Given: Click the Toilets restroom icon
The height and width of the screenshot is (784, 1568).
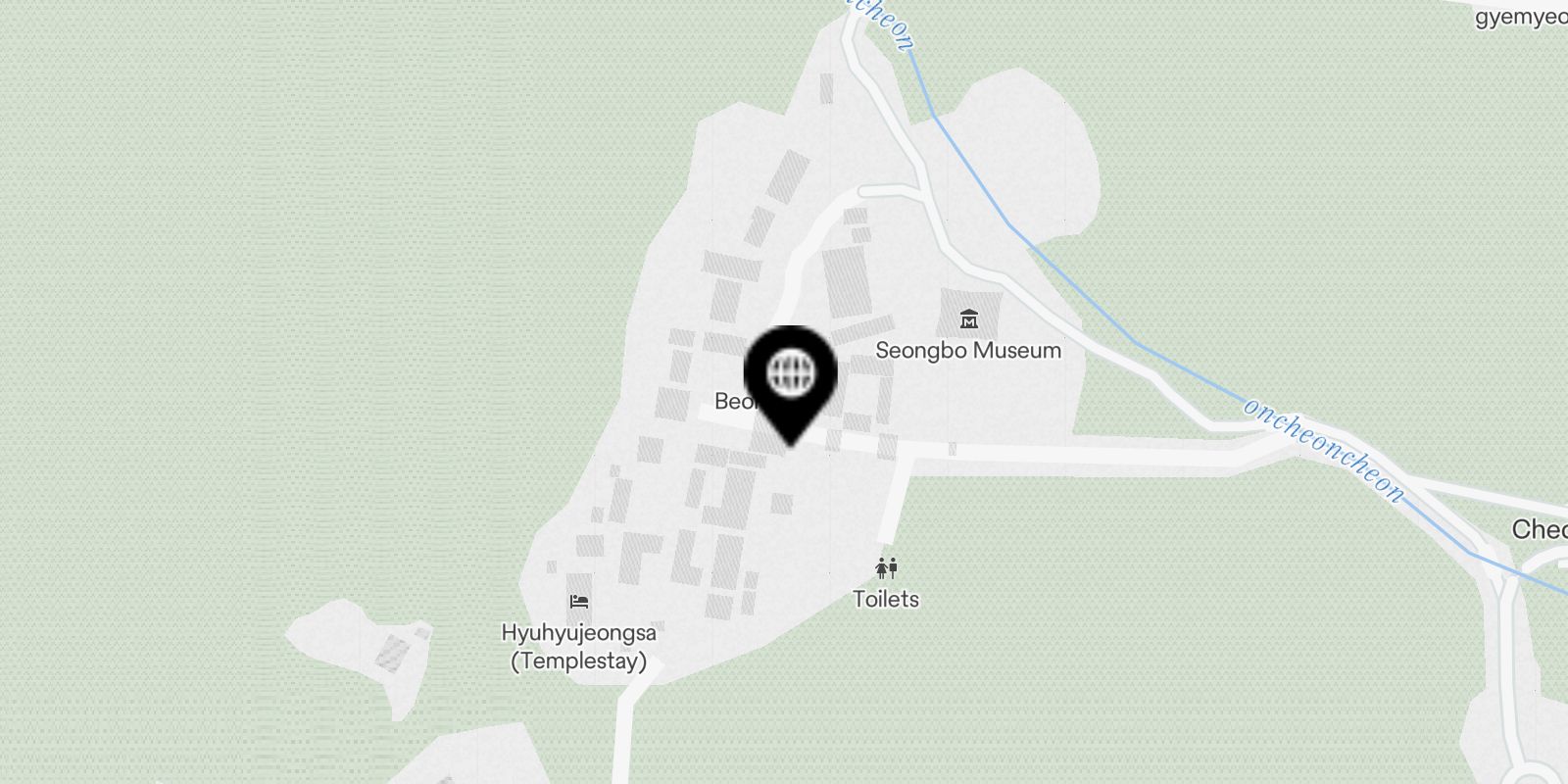Looking at the screenshot, I should 887,567.
